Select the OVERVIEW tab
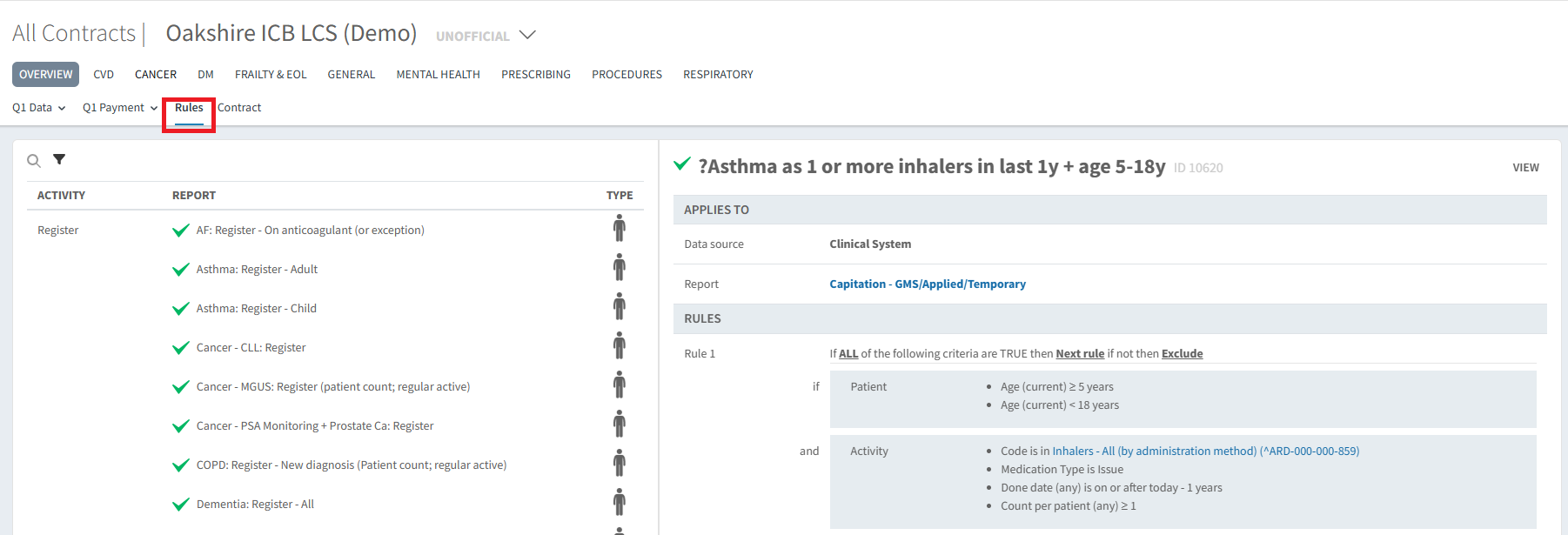The height and width of the screenshot is (535, 1568). pyautogui.click(x=45, y=74)
